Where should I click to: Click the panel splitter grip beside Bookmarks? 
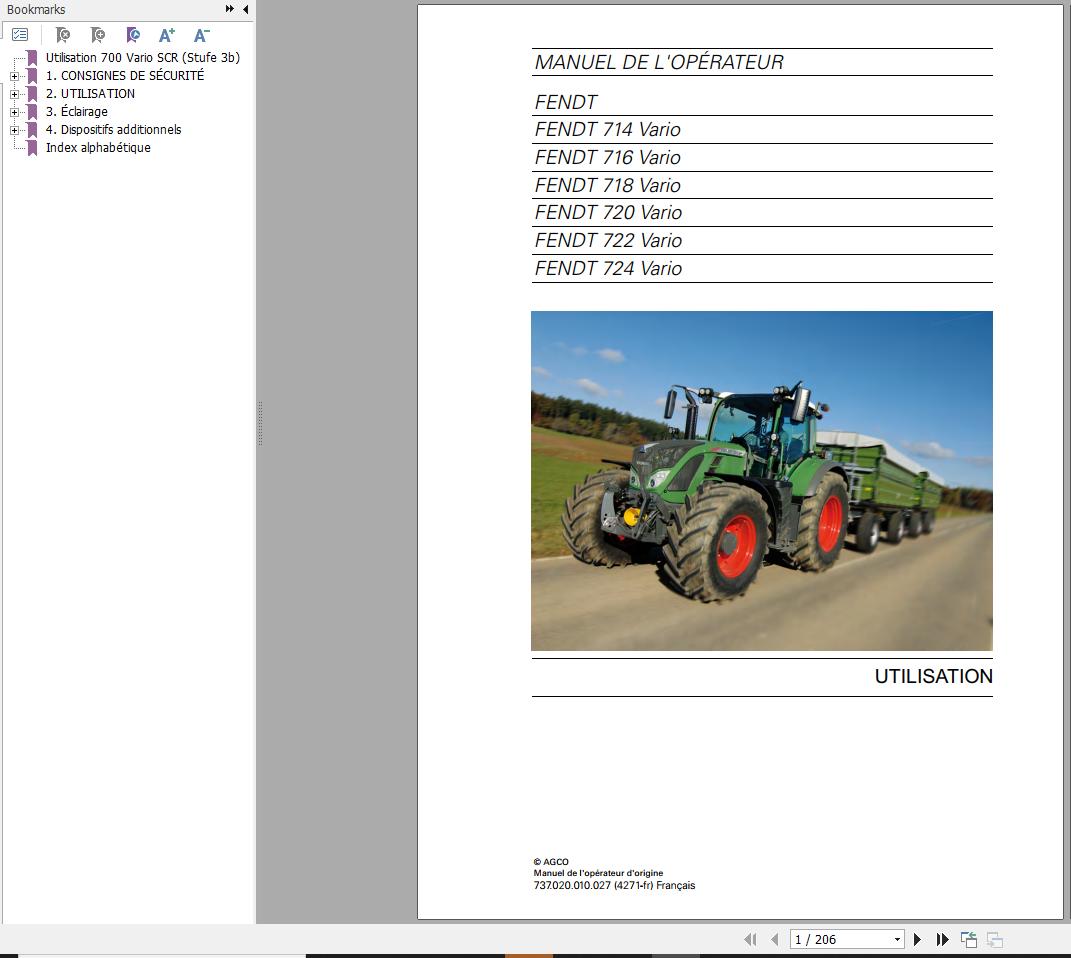tap(260, 423)
